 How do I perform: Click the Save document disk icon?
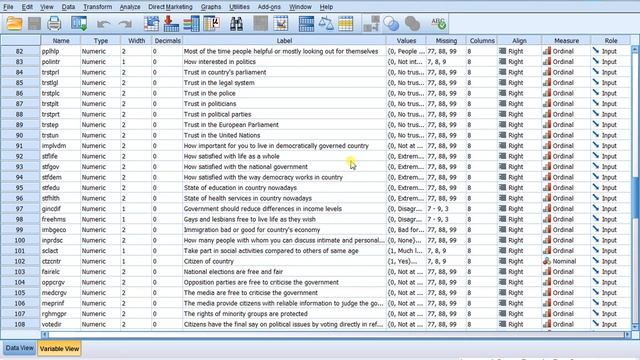(x=34, y=23)
